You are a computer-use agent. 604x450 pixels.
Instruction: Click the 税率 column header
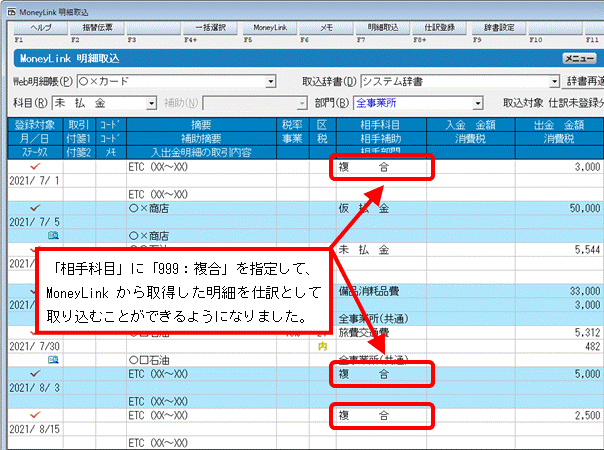click(292, 125)
